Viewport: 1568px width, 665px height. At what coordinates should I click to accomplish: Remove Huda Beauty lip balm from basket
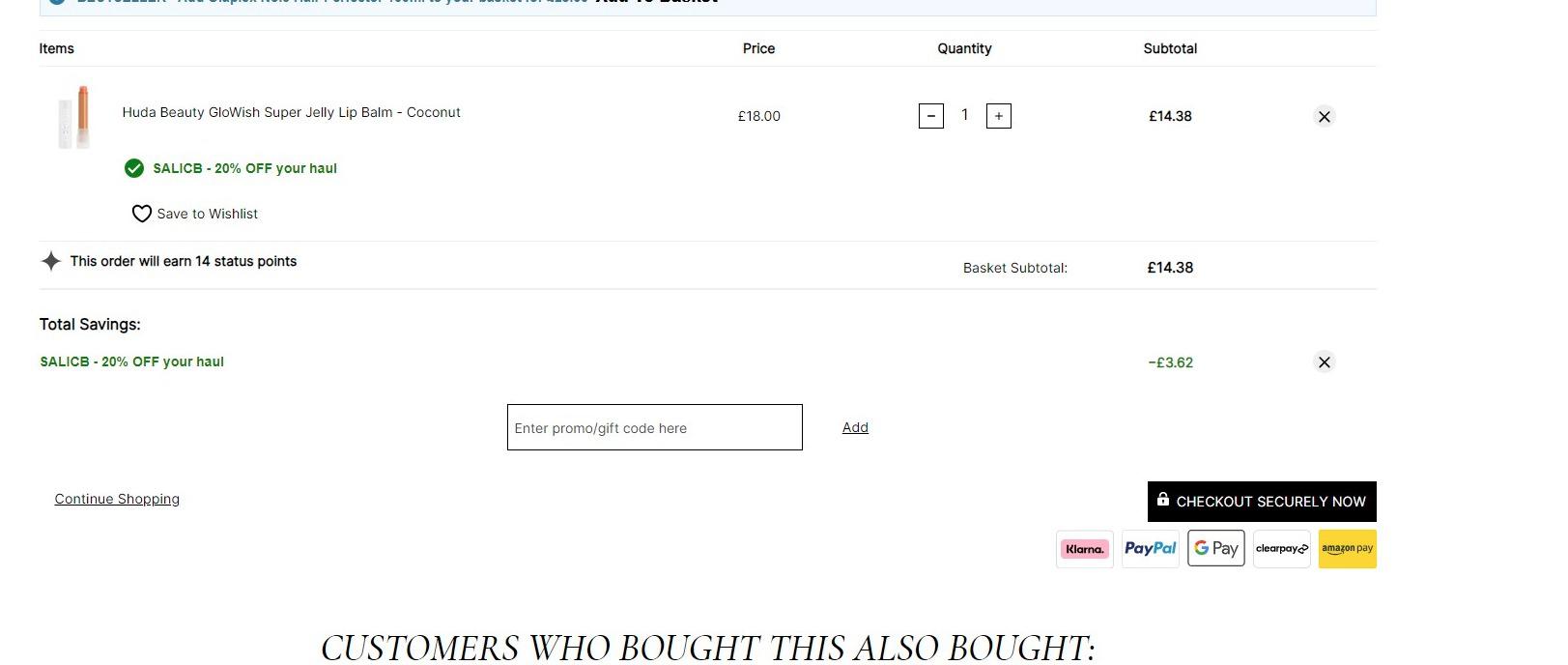pos(1325,116)
